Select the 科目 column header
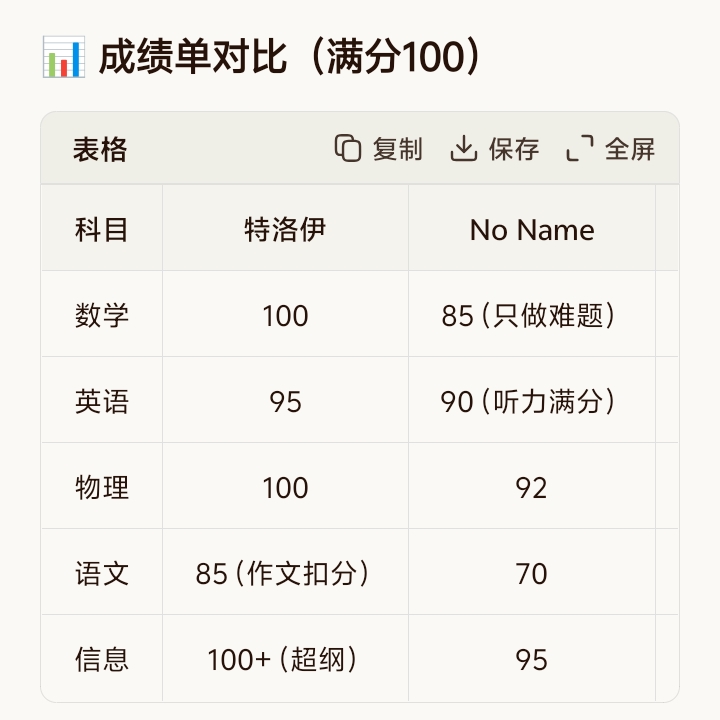This screenshot has width=720, height=720. [x=102, y=230]
